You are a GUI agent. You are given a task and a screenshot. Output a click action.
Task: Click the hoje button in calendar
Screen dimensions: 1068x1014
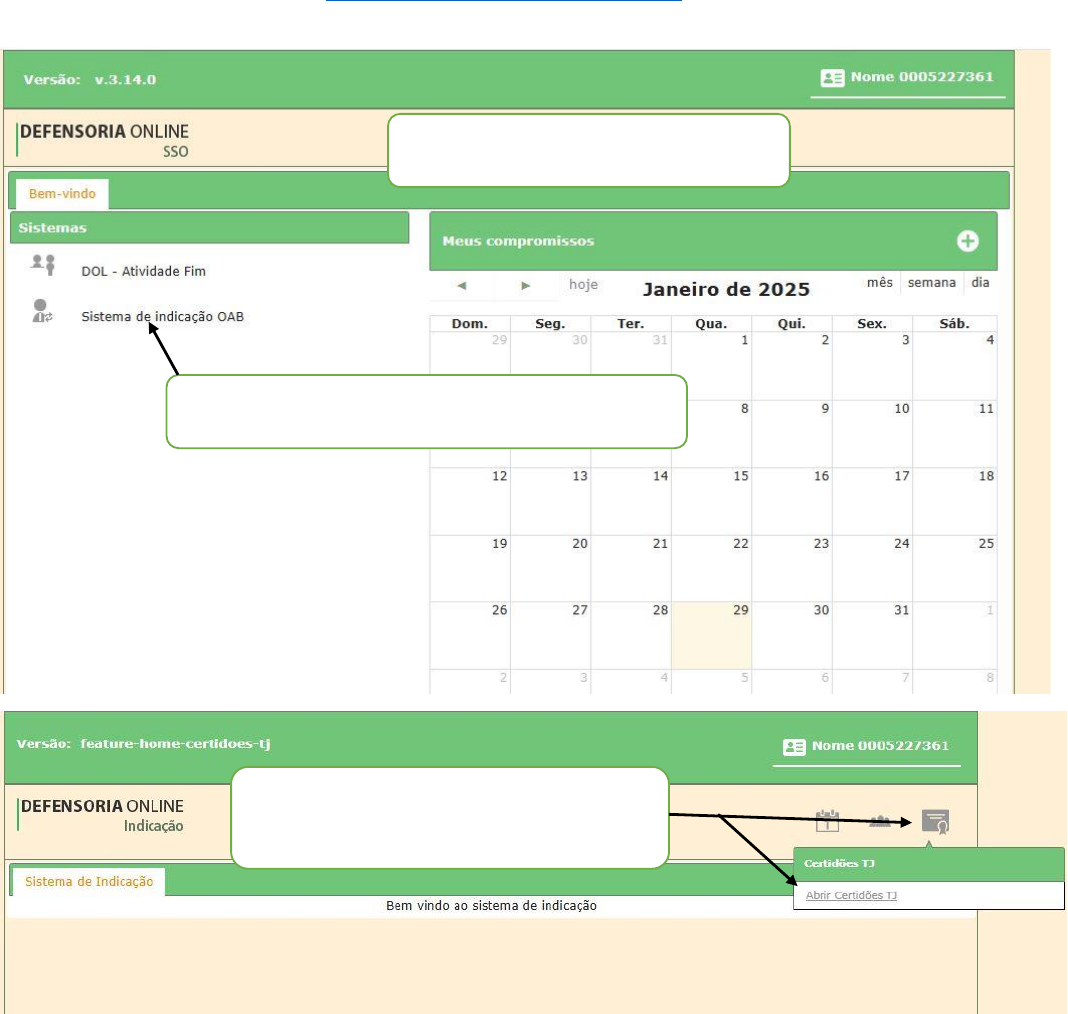(584, 284)
